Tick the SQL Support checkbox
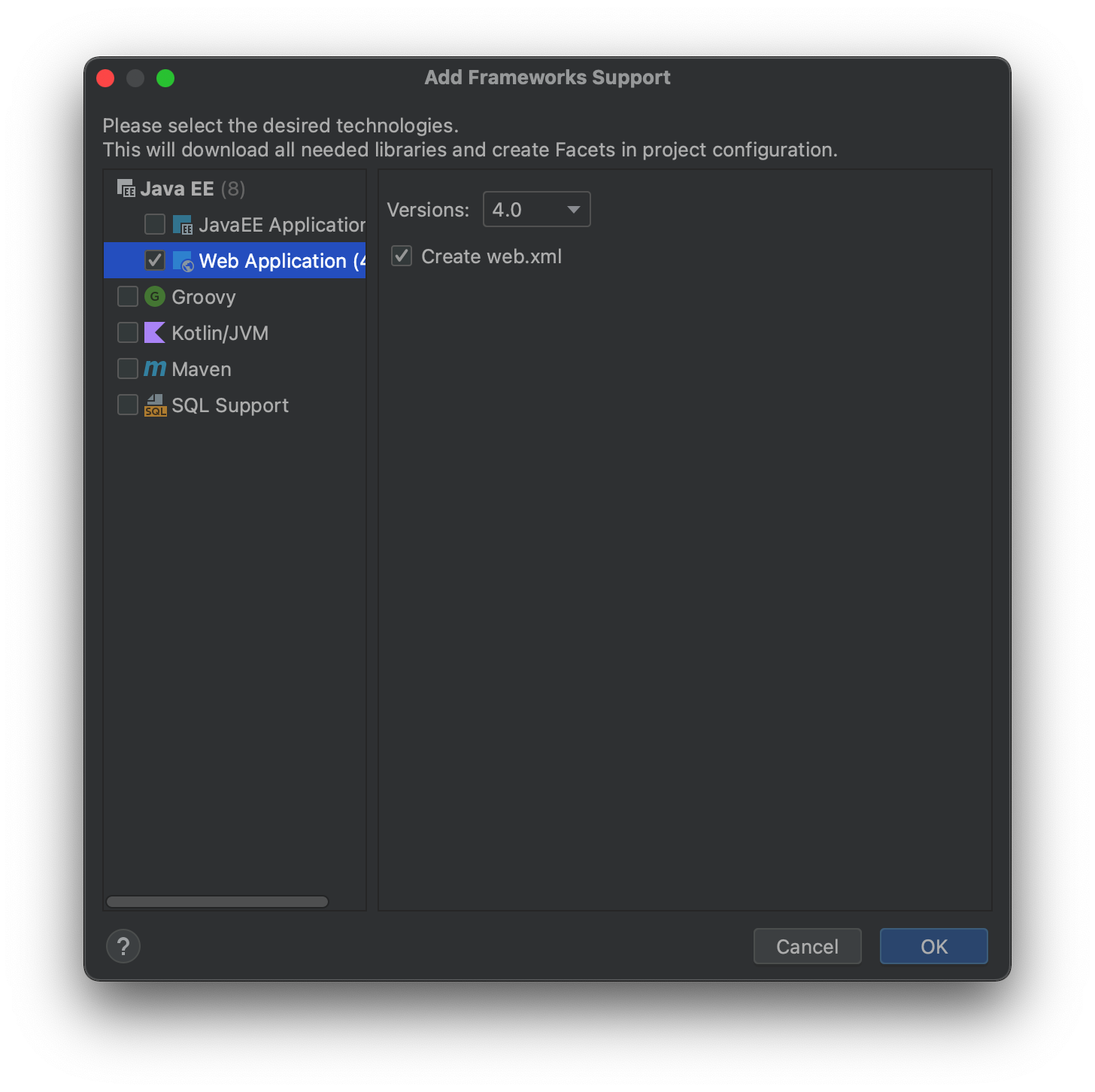The height and width of the screenshot is (1092, 1095). (128, 405)
